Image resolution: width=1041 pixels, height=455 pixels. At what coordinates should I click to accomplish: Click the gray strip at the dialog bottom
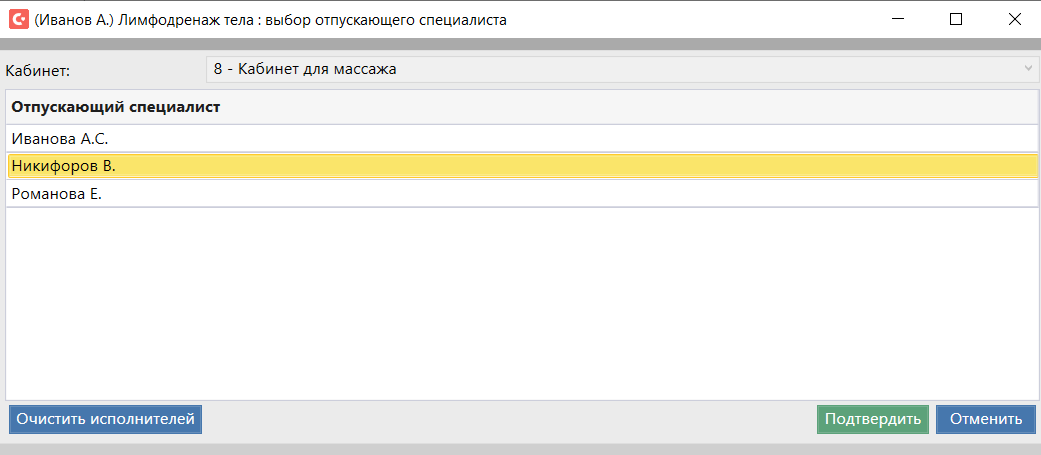(520, 449)
